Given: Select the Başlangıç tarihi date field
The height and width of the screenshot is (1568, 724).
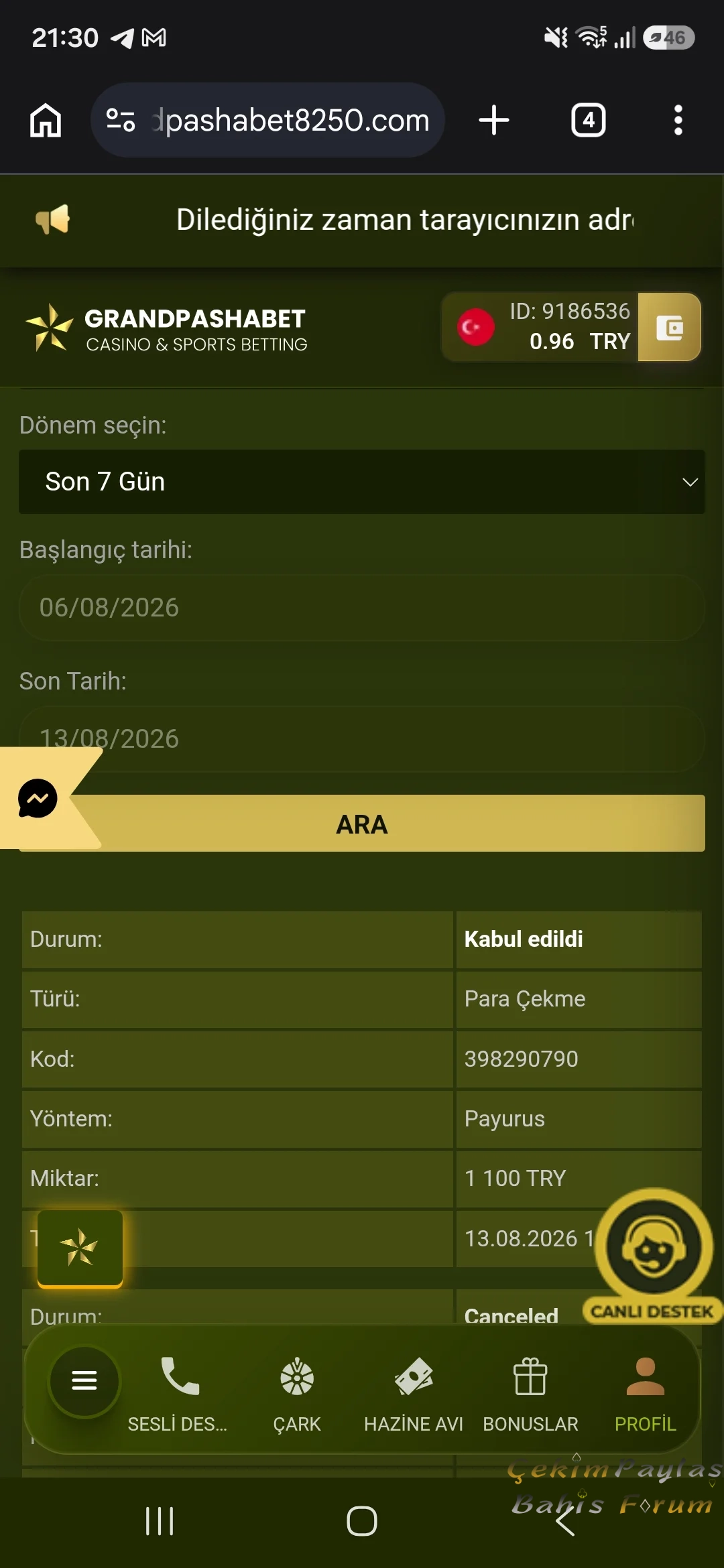Looking at the screenshot, I should [x=362, y=608].
